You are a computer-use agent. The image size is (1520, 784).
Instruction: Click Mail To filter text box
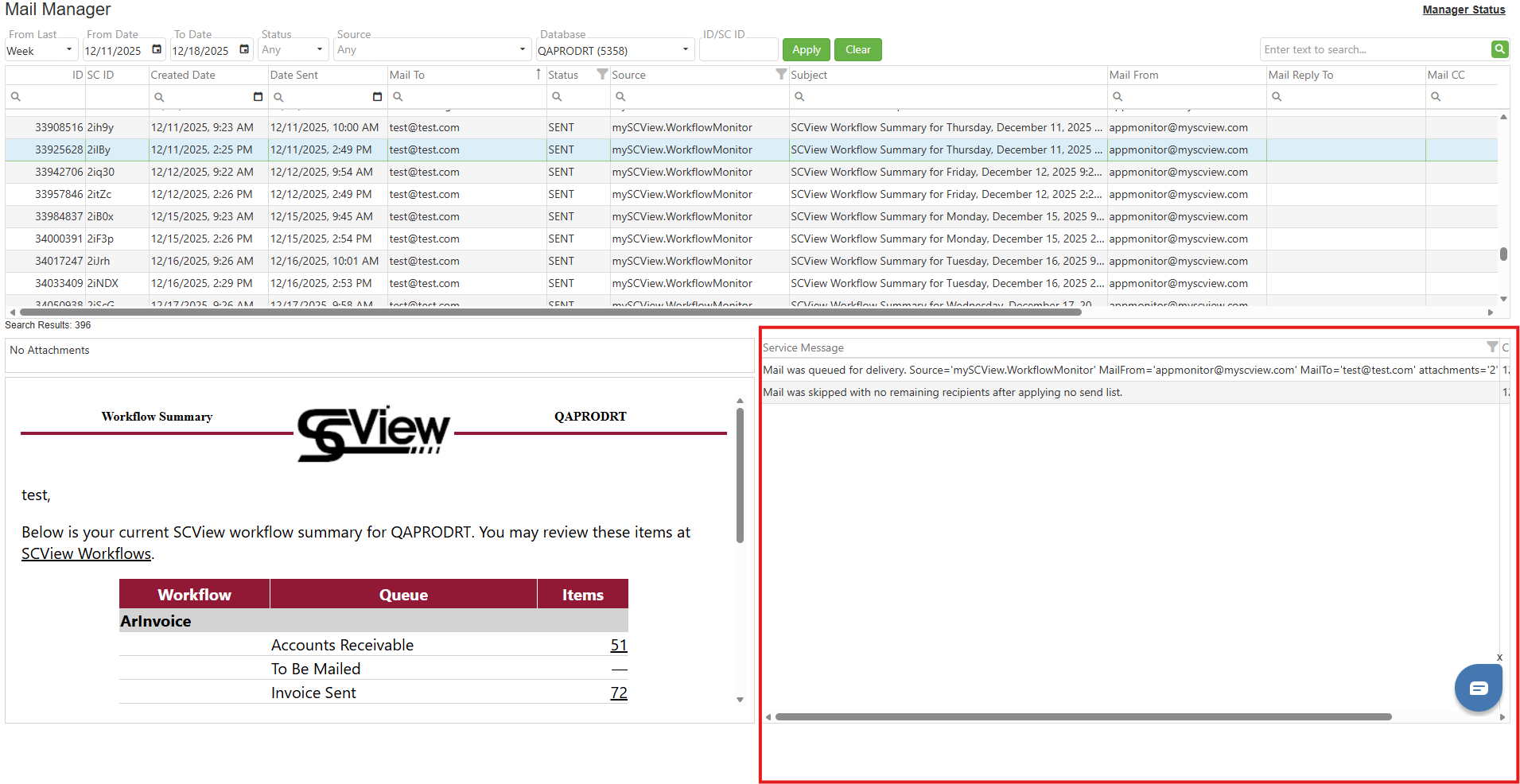[474, 97]
